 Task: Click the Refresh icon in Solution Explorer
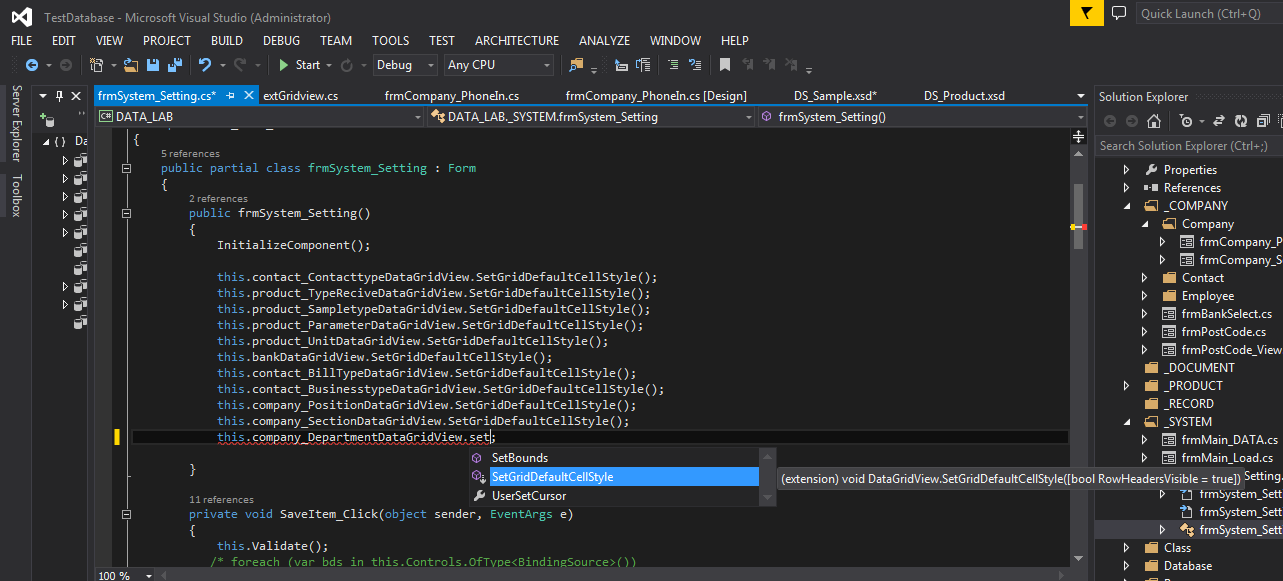coord(1240,121)
